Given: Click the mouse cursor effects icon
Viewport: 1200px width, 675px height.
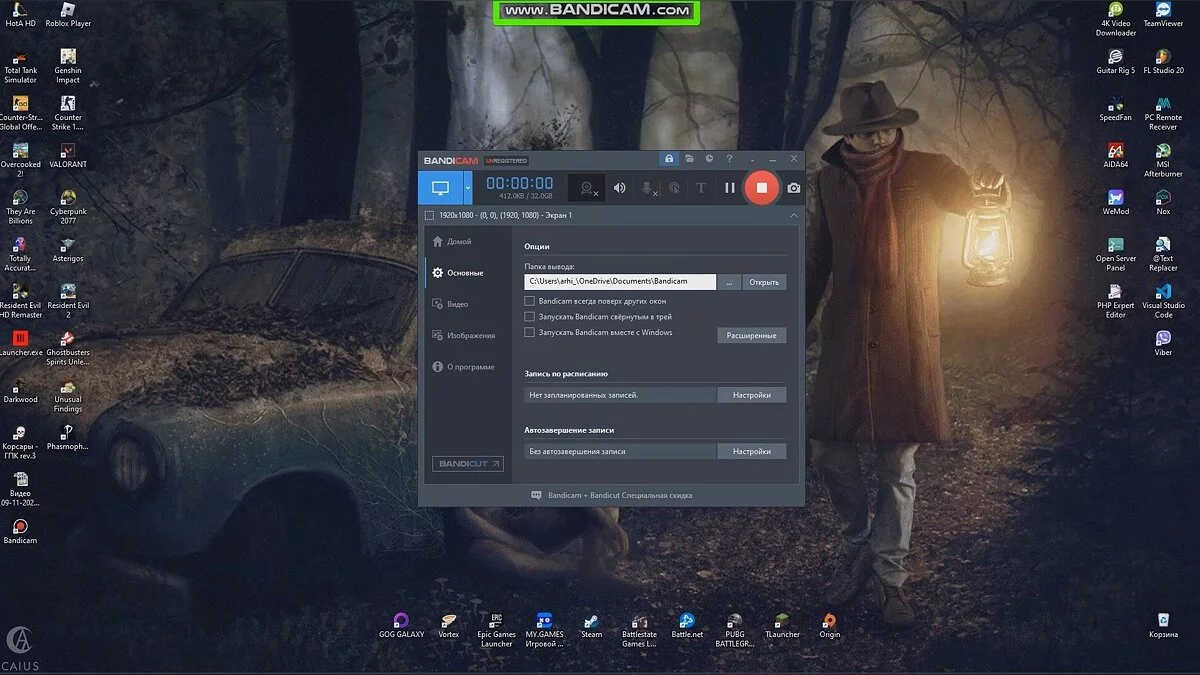Looking at the screenshot, I should click(675, 187).
